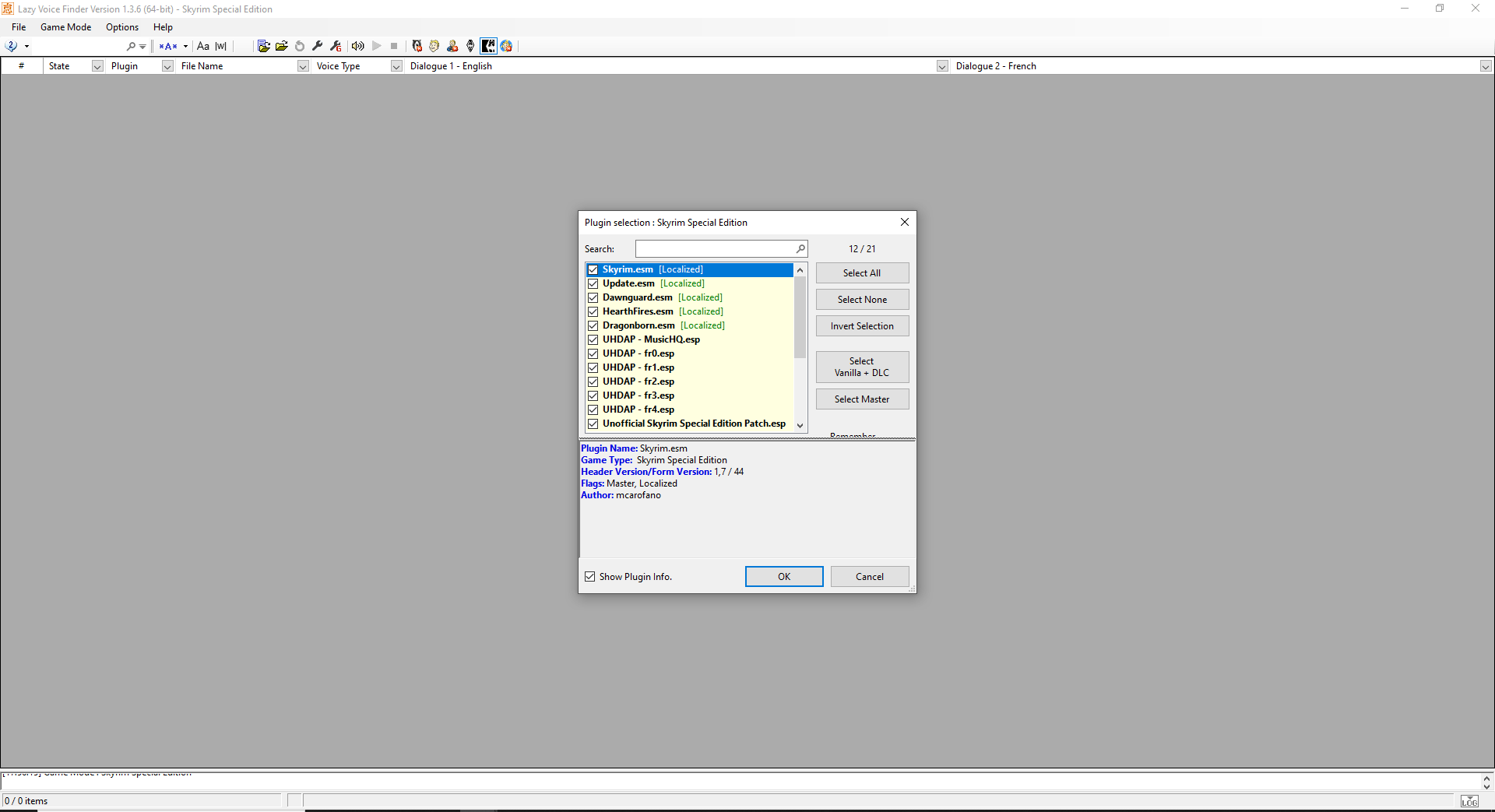Click the plugin list scroll up arrow

(x=800, y=270)
